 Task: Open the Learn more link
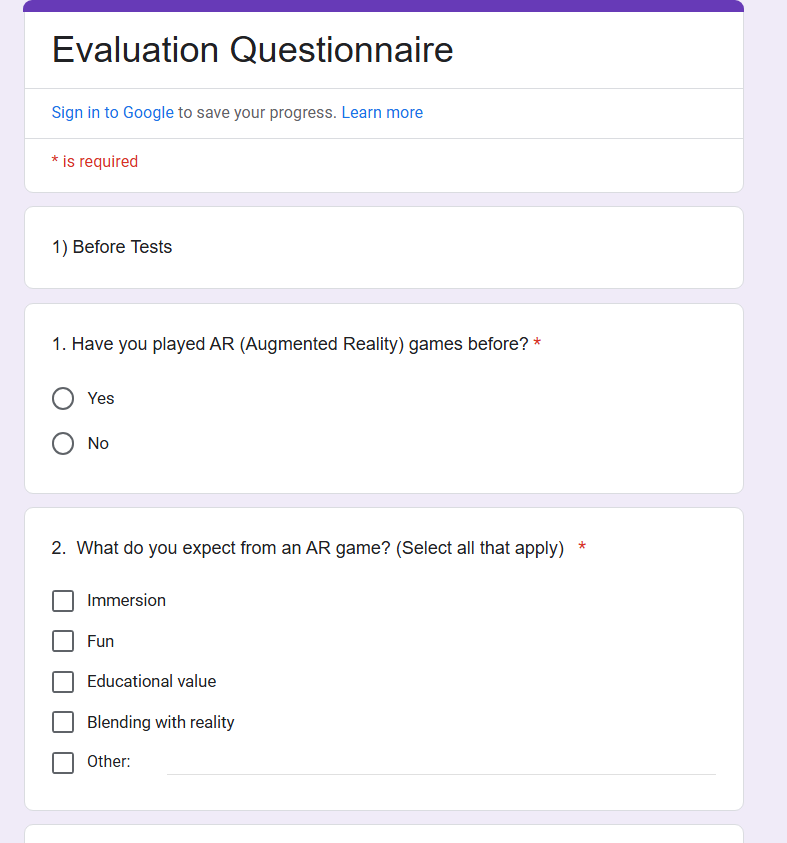click(382, 112)
